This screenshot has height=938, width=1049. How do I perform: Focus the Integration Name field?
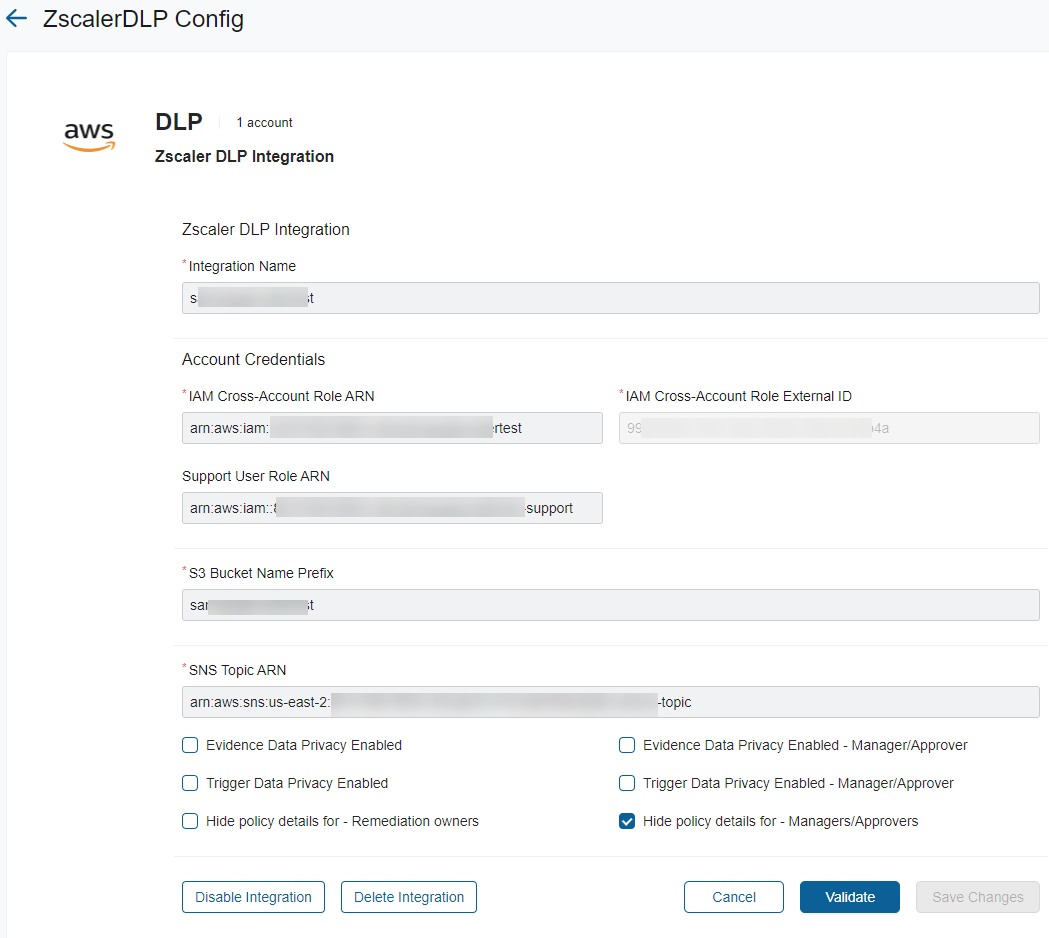point(610,298)
